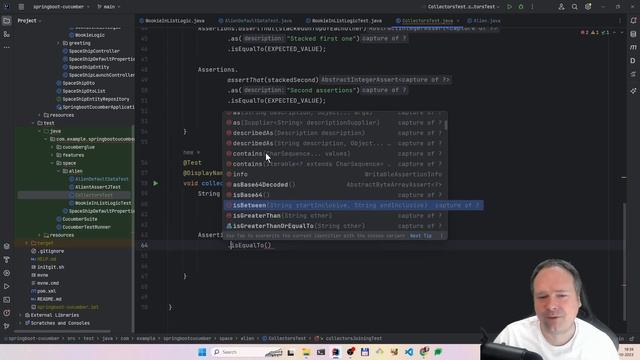The image size is (640, 360).
Task: Open editor tabs more options menu
Action: click(620, 21)
